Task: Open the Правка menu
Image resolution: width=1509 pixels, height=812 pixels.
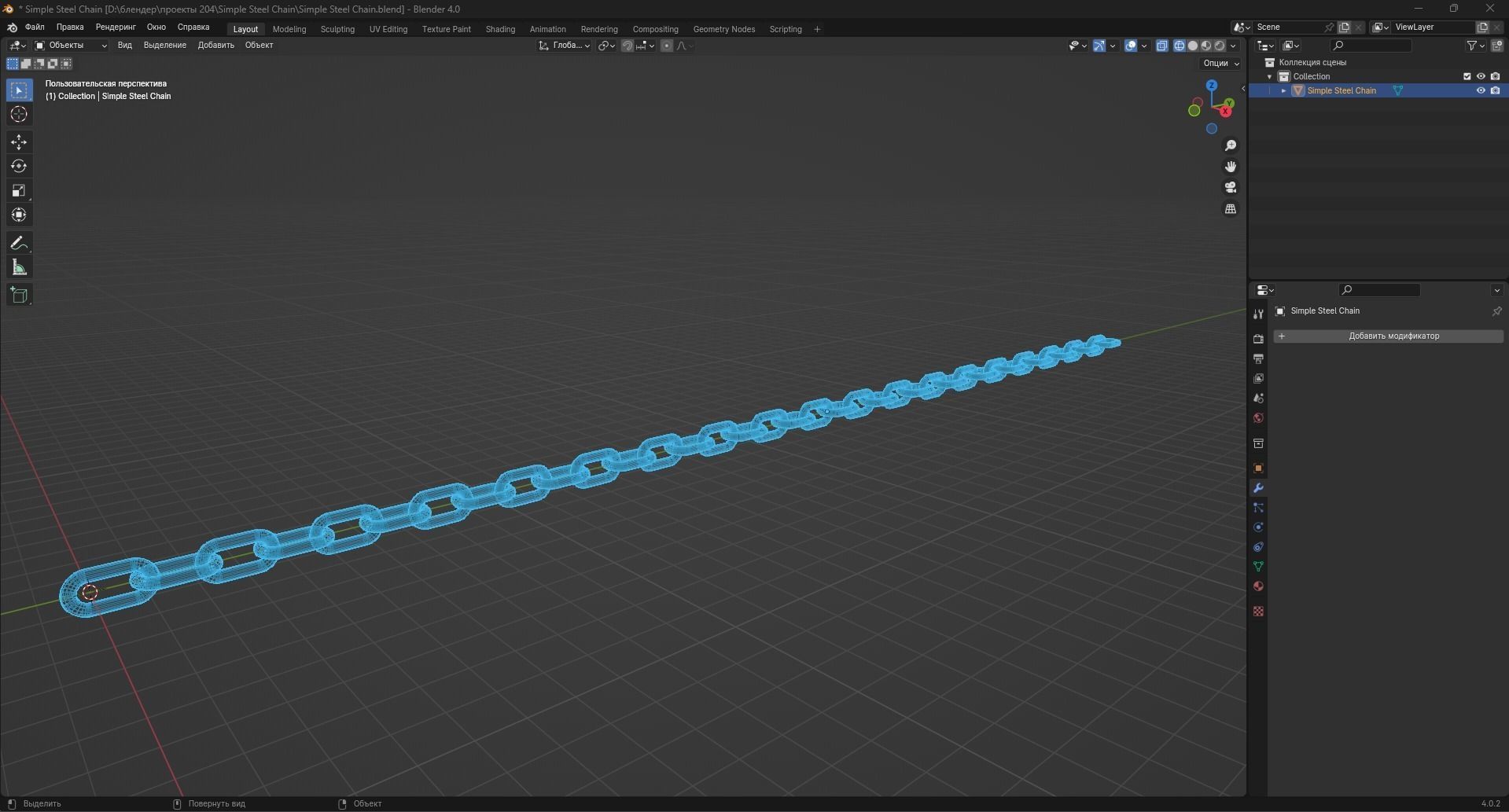Action: point(70,28)
